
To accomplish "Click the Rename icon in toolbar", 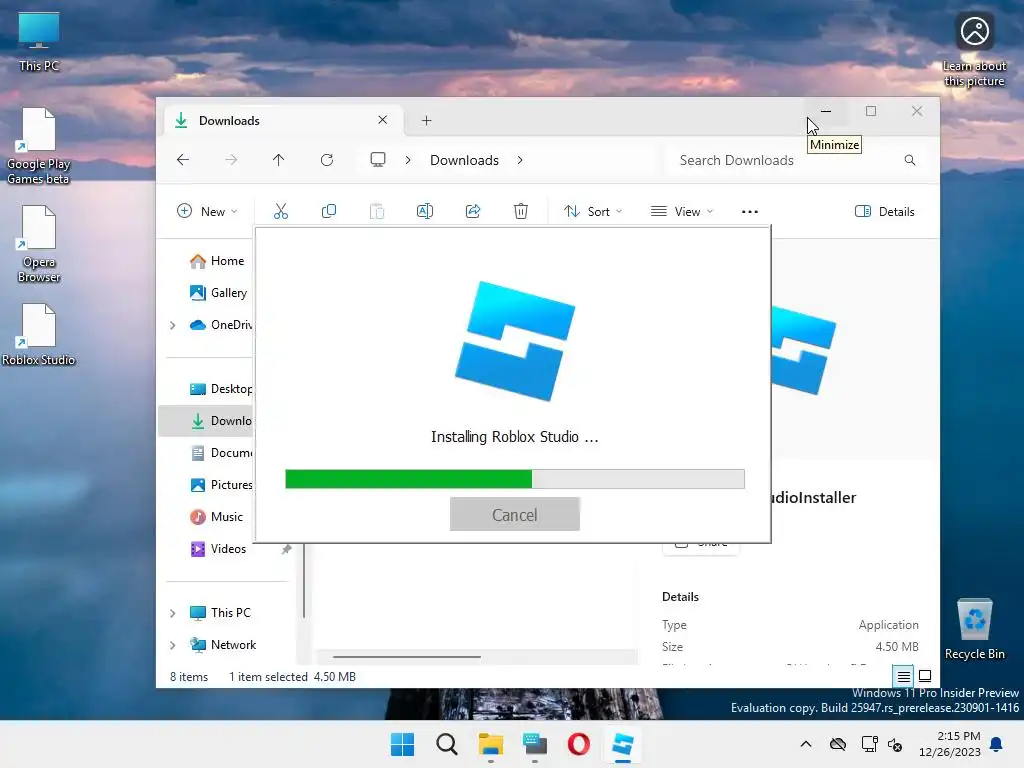I will [x=424, y=211].
